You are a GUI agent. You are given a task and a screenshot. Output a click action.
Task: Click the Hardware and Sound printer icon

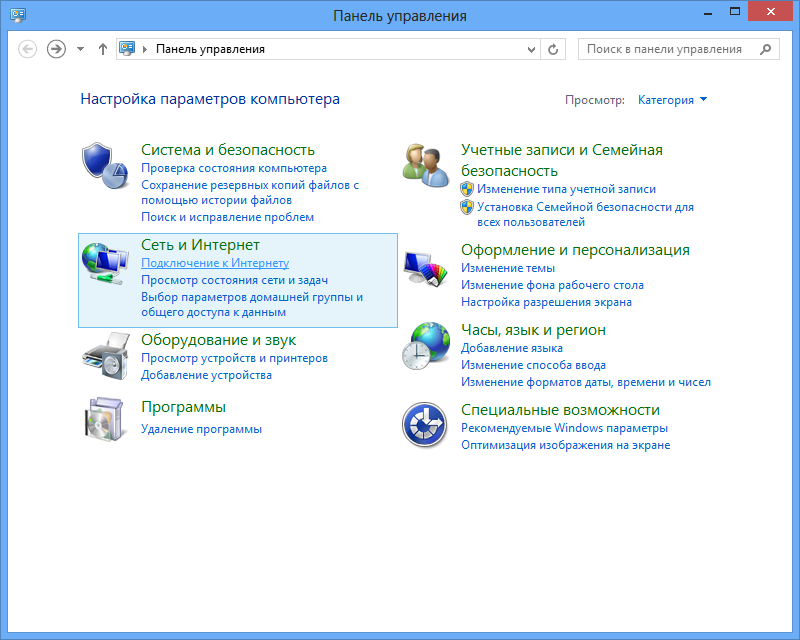(104, 355)
